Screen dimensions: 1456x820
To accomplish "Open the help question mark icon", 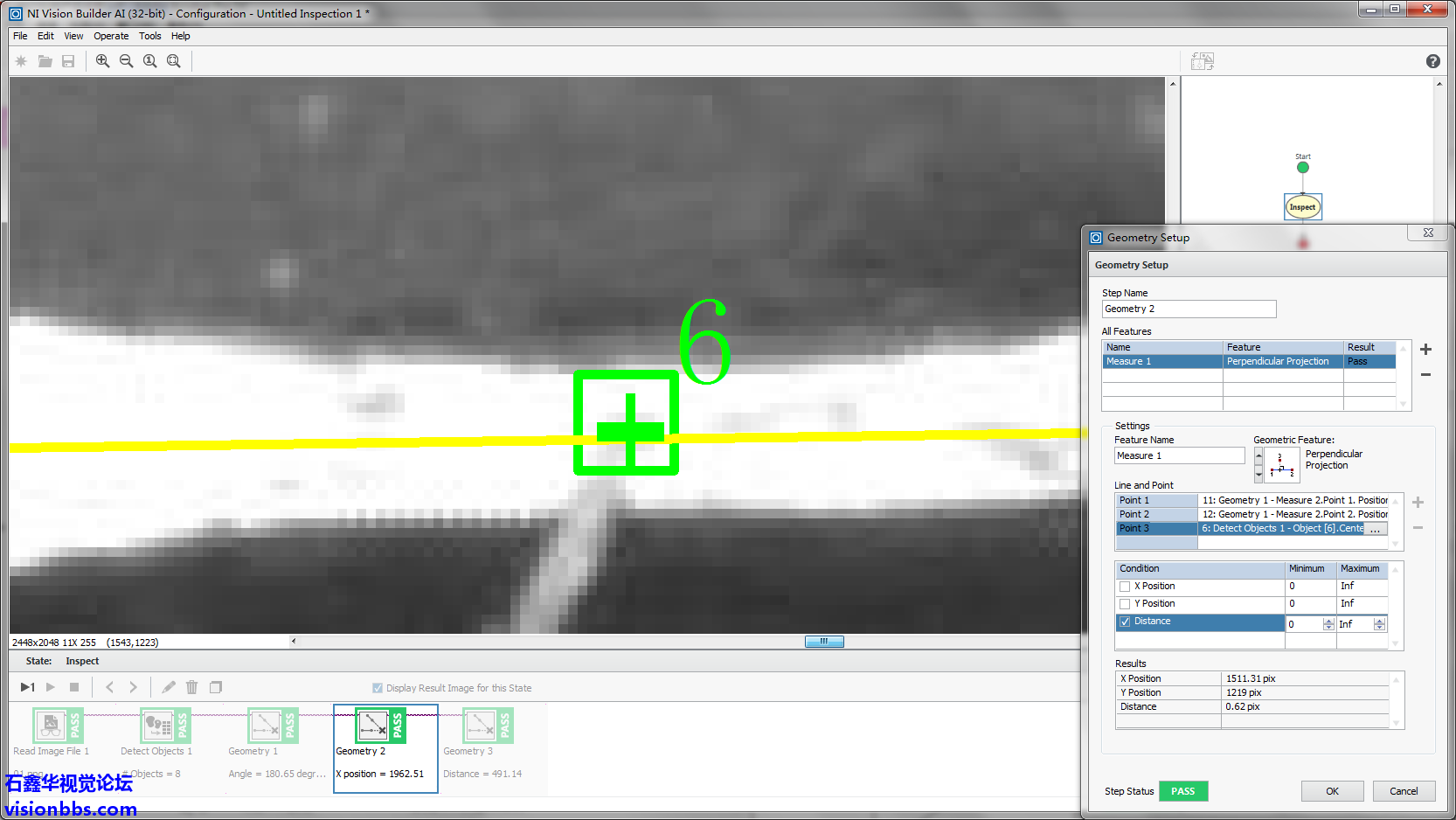I will click(1432, 61).
